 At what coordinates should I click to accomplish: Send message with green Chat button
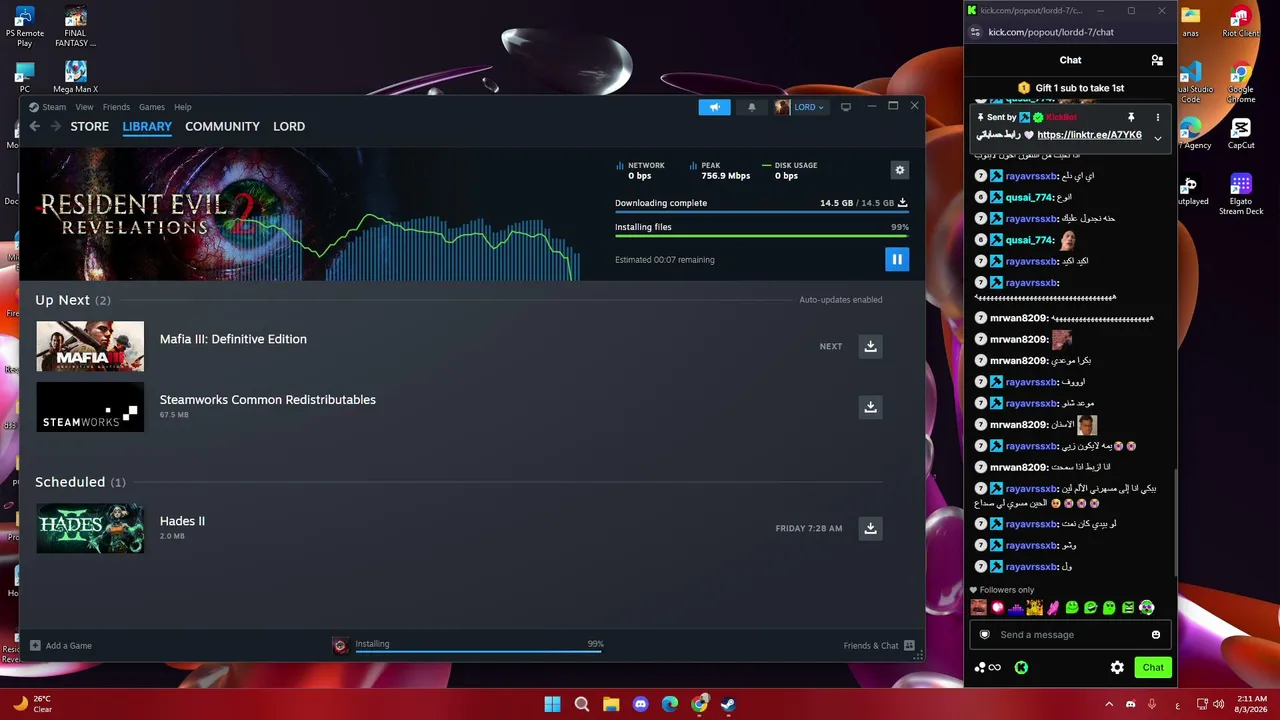tap(1153, 667)
